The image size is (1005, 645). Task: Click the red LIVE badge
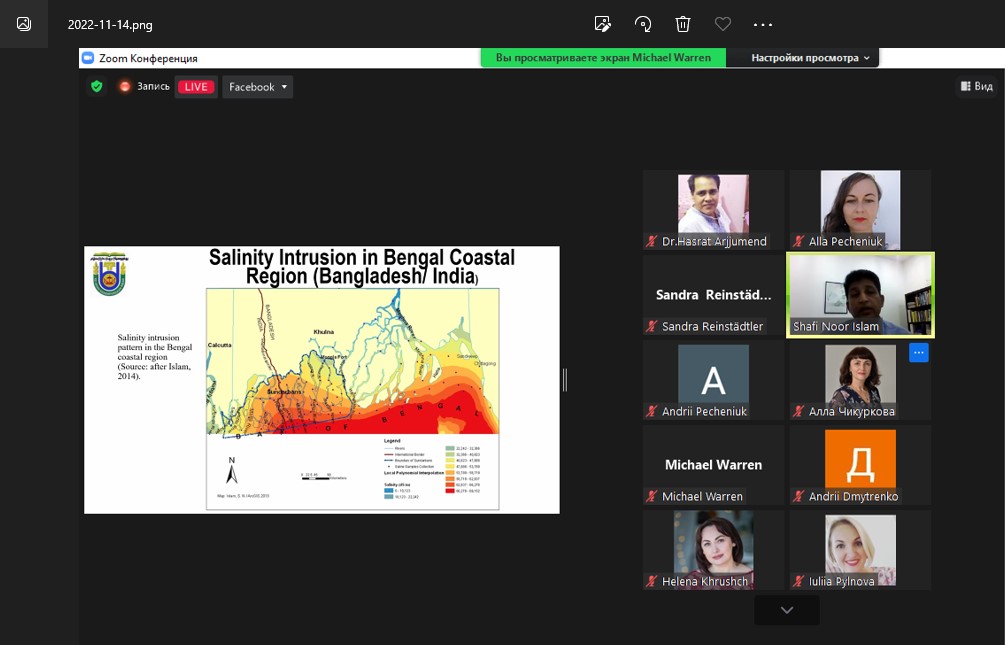[196, 87]
